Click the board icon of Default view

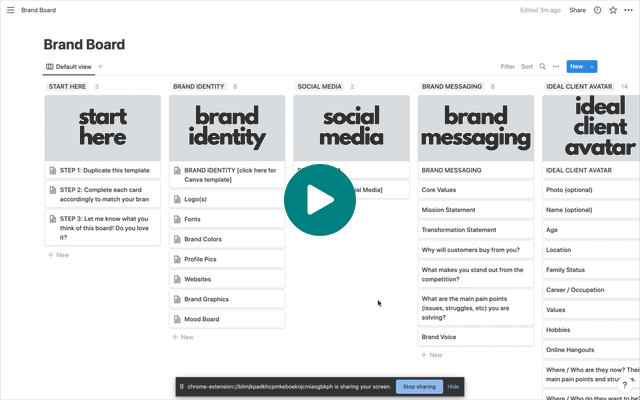pos(49,67)
